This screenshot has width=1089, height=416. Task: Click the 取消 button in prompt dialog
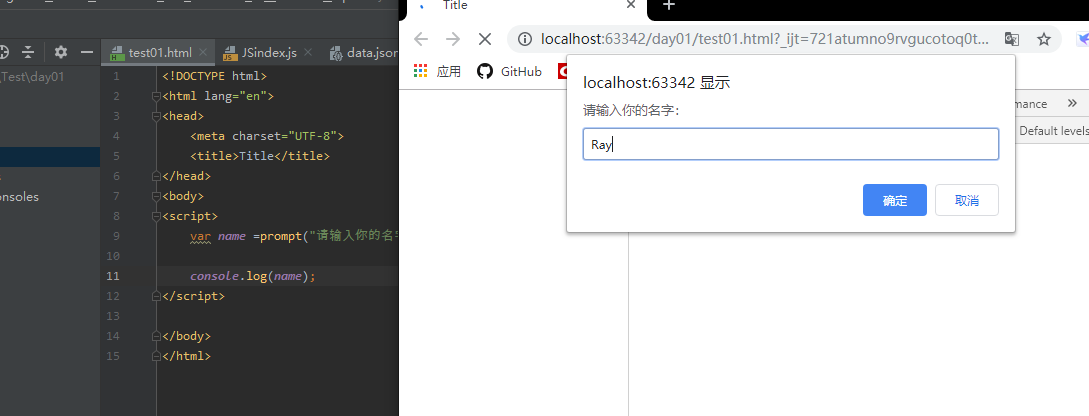click(967, 200)
